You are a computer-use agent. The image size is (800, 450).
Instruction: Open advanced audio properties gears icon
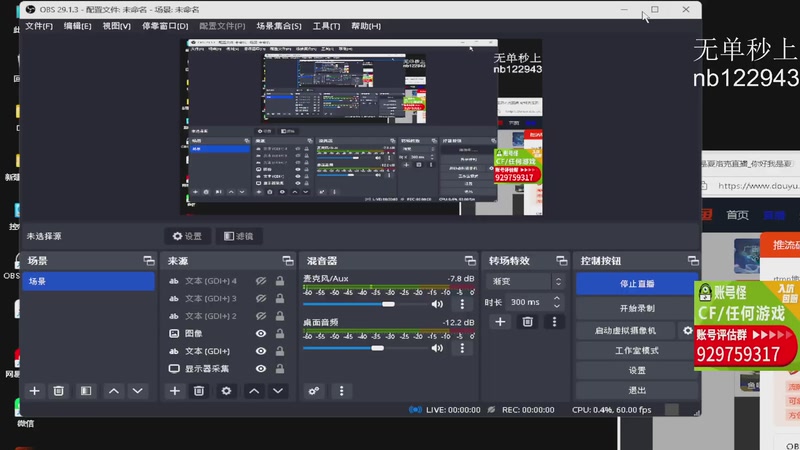[314, 391]
